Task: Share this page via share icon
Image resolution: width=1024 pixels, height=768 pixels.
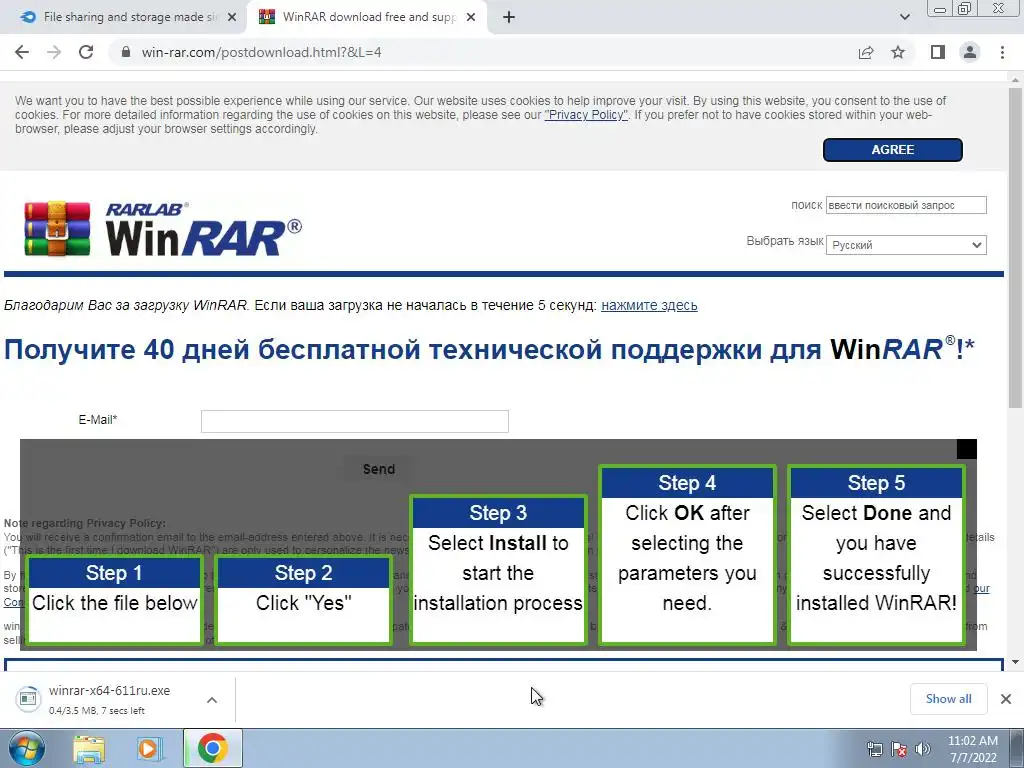Action: point(866,52)
